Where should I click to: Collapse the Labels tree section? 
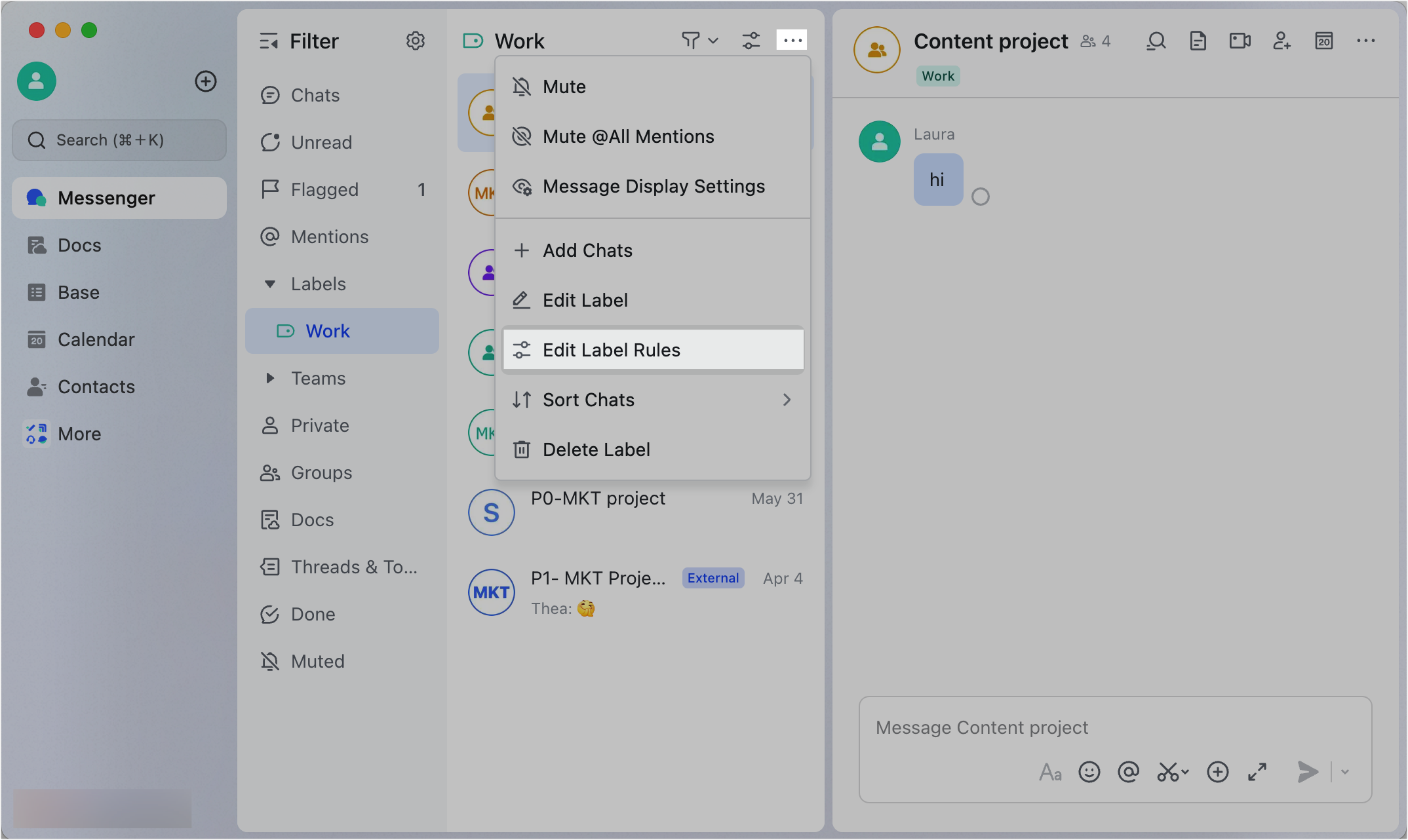[269, 284]
